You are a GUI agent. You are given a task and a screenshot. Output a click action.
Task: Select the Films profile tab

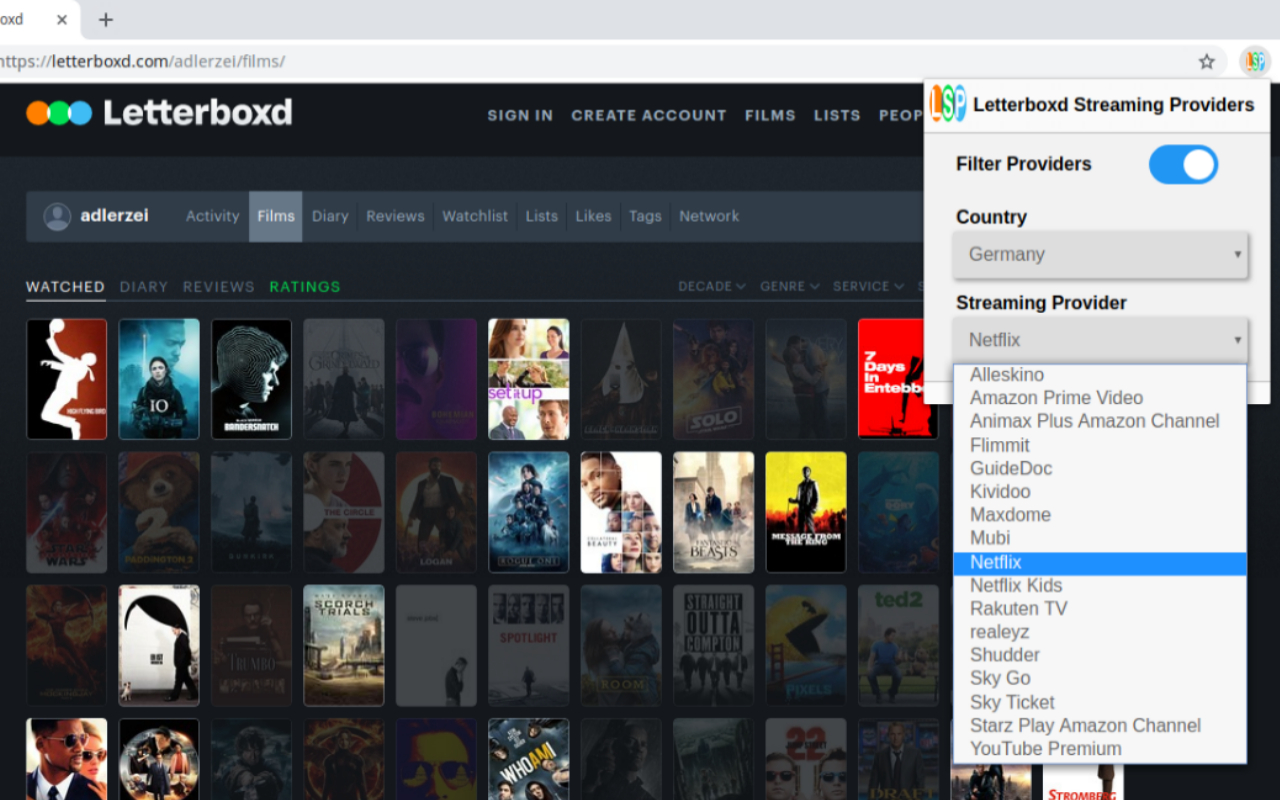(x=276, y=216)
